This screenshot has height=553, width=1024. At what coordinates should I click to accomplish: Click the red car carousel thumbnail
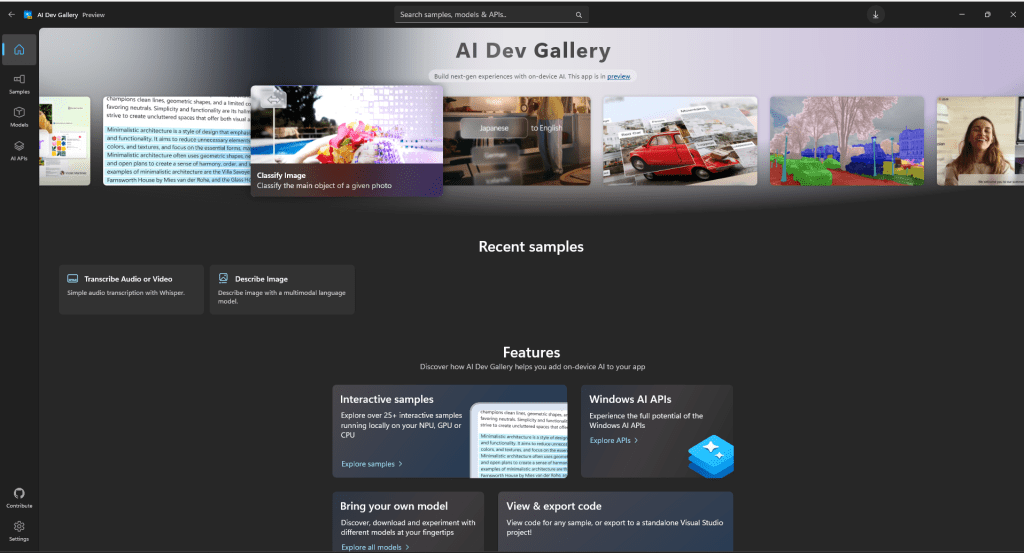click(x=679, y=141)
